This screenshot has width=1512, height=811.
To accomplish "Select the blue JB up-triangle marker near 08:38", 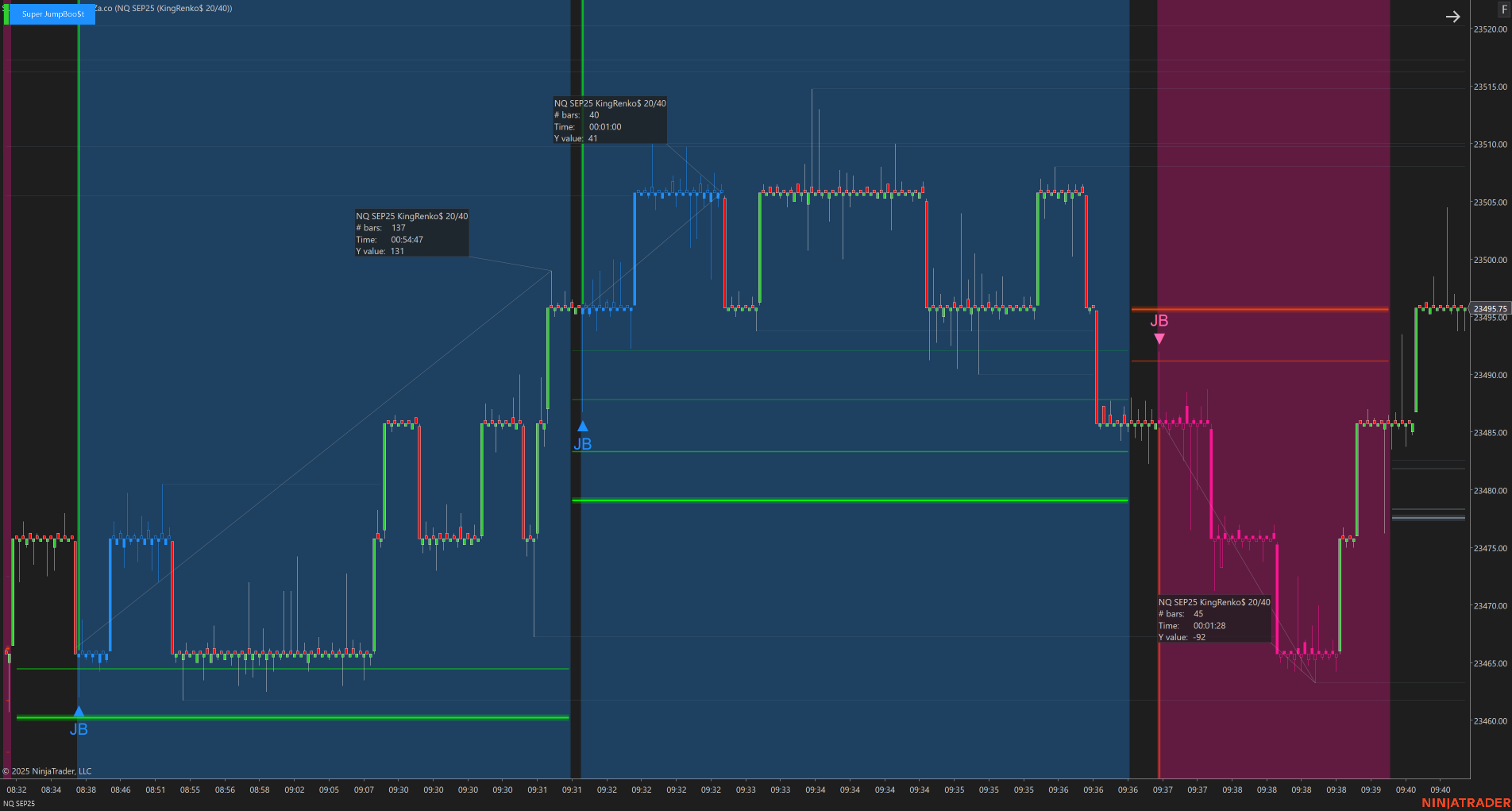I will click(x=79, y=712).
